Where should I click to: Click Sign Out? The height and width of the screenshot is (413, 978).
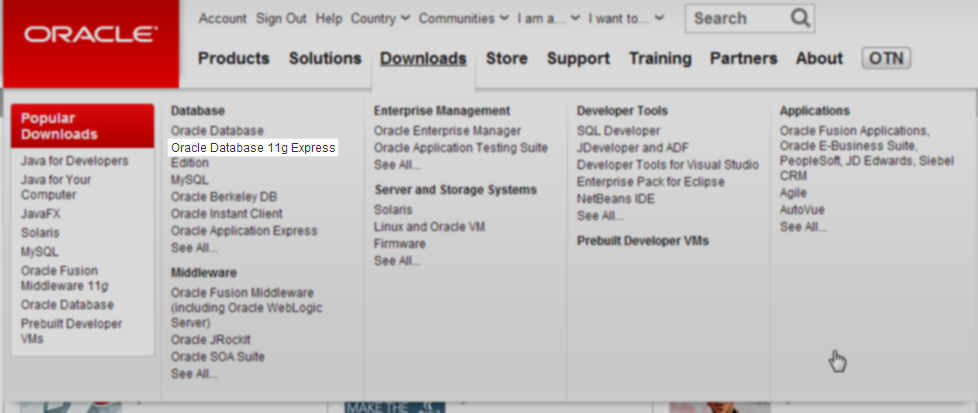point(281,19)
